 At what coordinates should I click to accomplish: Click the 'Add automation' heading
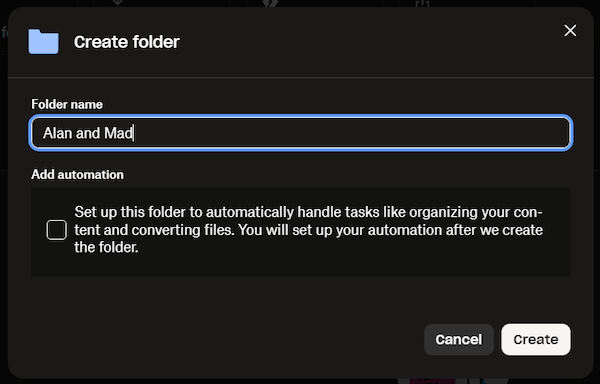[x=77, y=175]
